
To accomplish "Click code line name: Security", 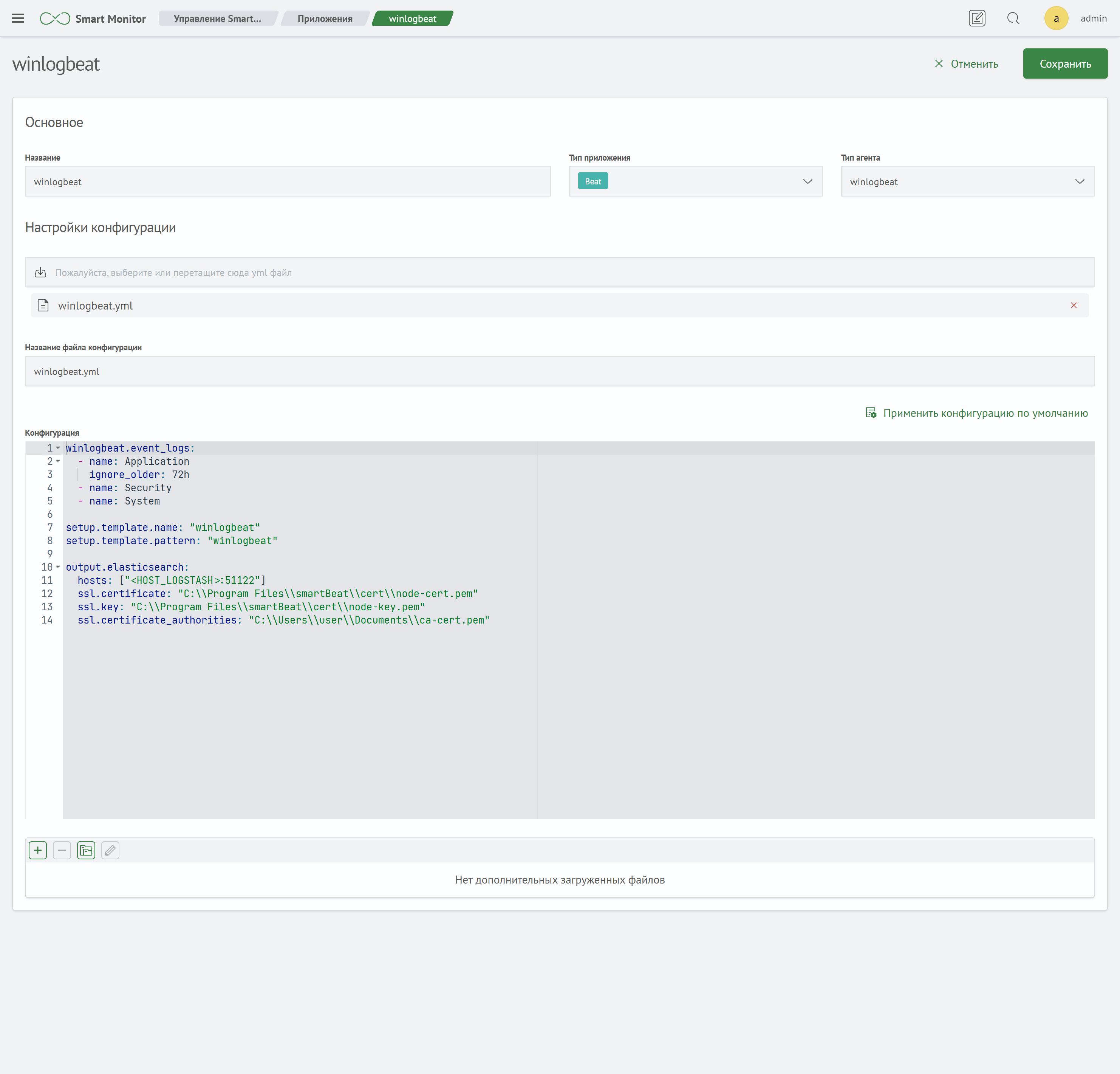I will coord(125,487).
